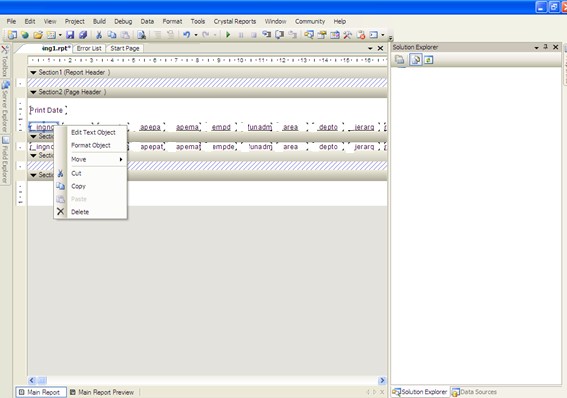Click the Delete X icon in the context menu
Image resolution: width=567 pixels, height=398 pixels.
pyautogui.click(x=60, y=212)
